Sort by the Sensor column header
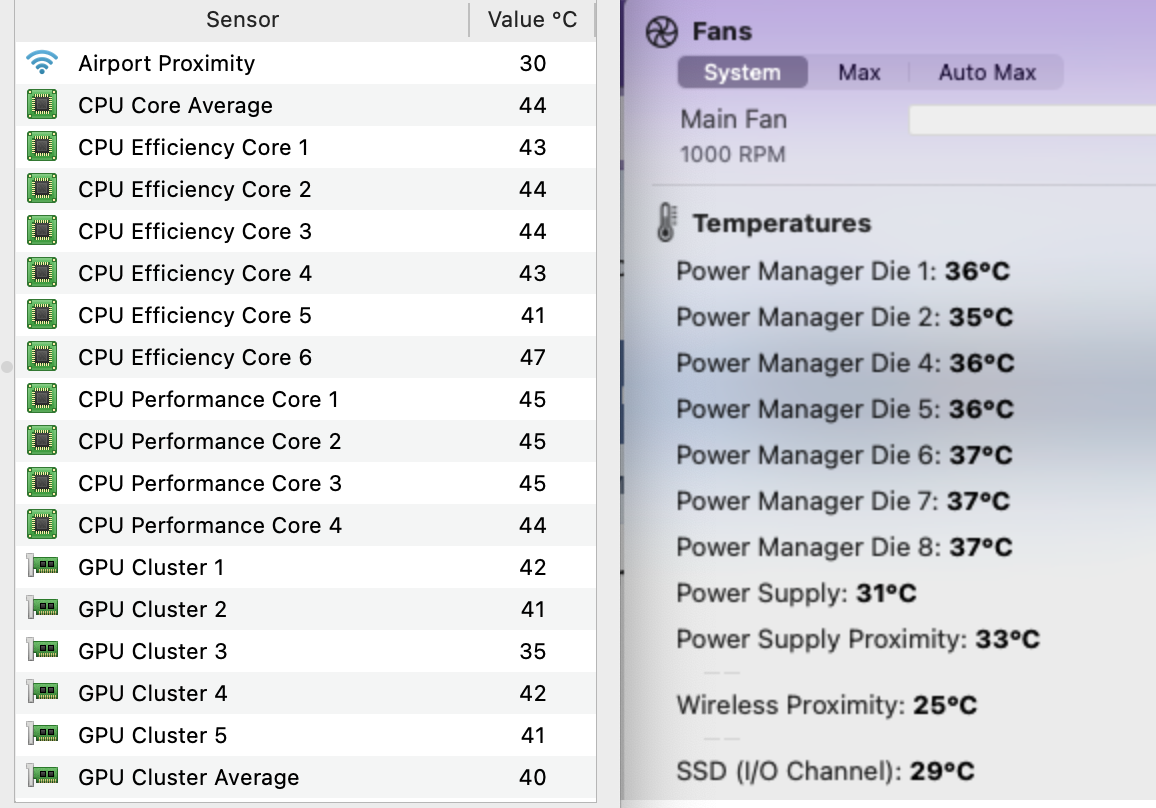Image resolution: width=1156 pixels, height=808 pixels. (x=242, y=19)
